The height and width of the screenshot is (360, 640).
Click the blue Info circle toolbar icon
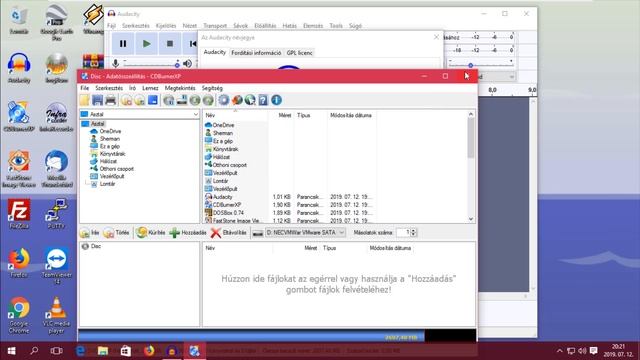tap(276, 100)
